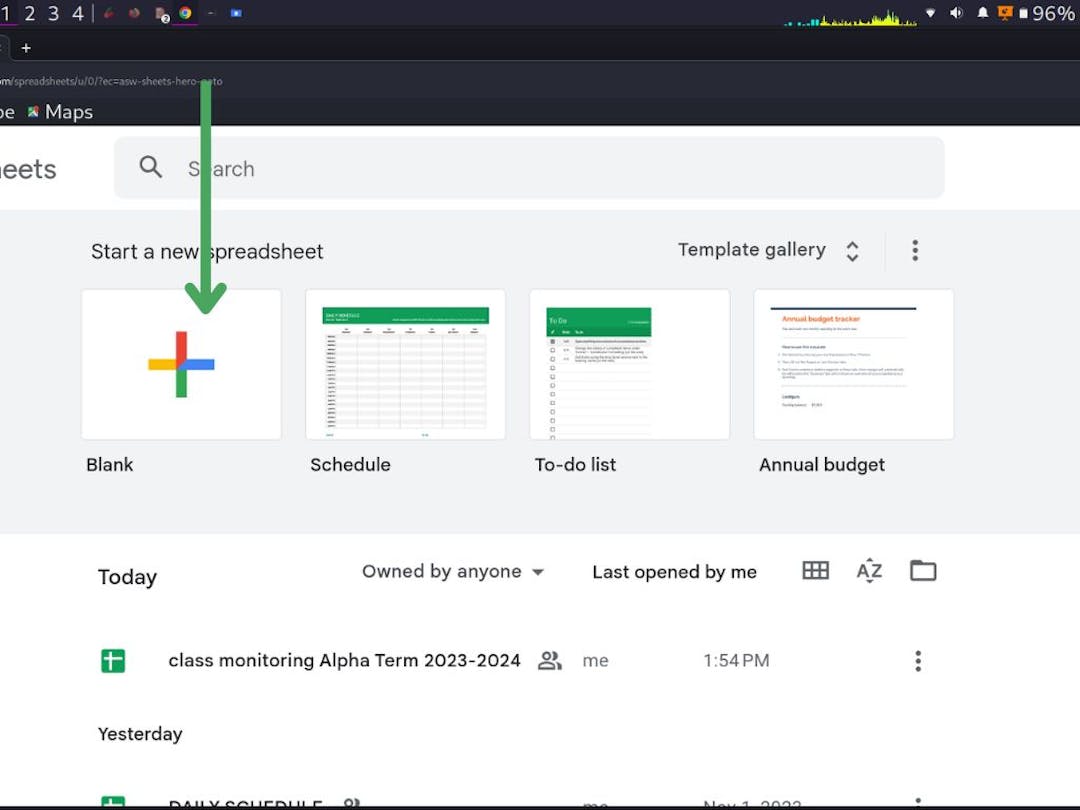This screenshot has width=1080, height=810.
Task: Open the file picker folder icon
Action: coord(922,570)
